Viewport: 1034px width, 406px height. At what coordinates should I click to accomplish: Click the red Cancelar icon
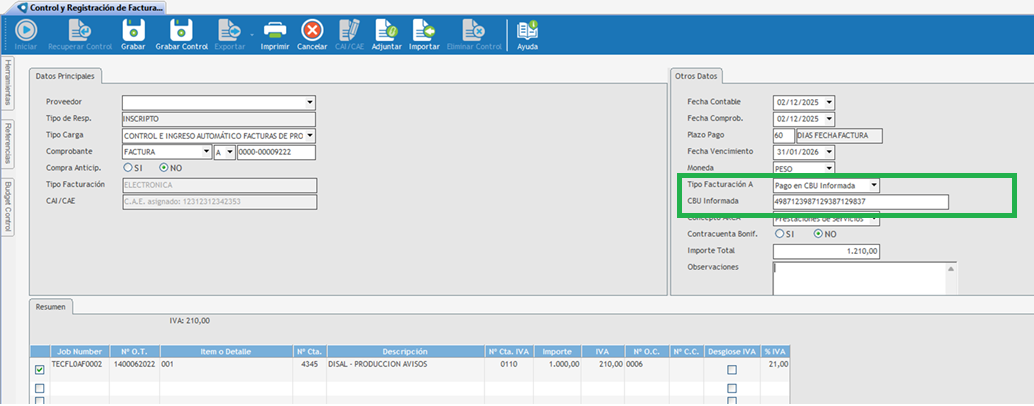click(312, 31)
